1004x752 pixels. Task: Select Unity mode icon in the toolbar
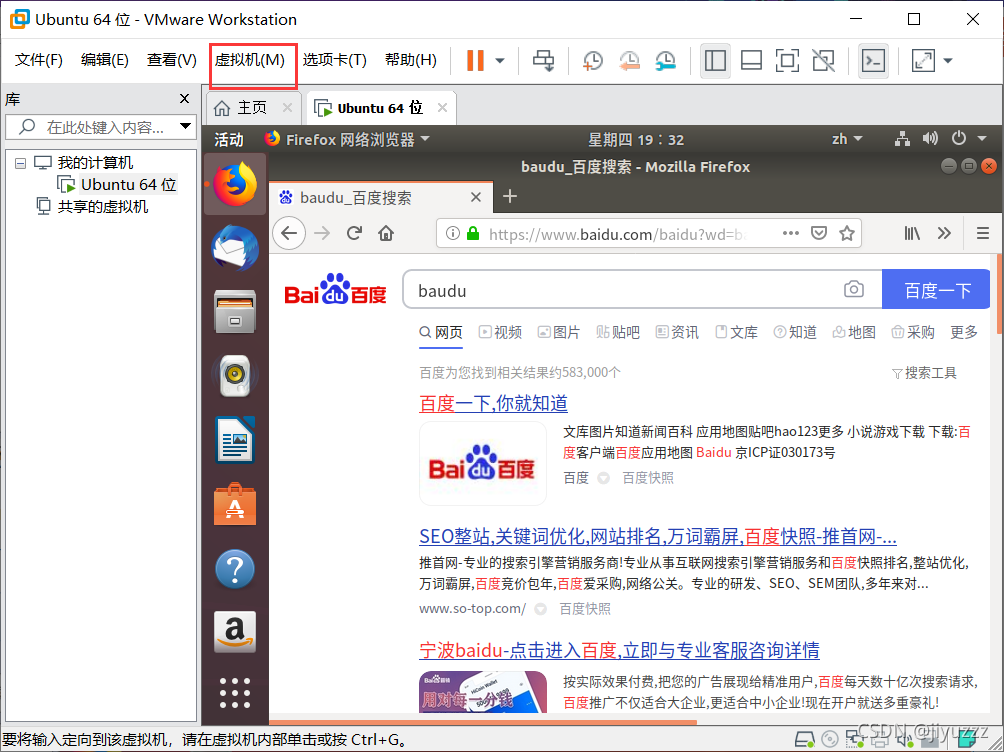823,60
